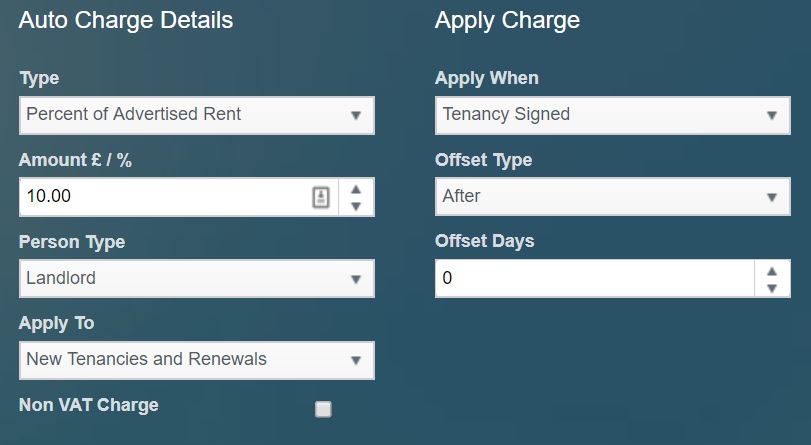Click the Auto Charge Details heading
Image resolution: width=811 pixels, height=445 pixels.
126,21
